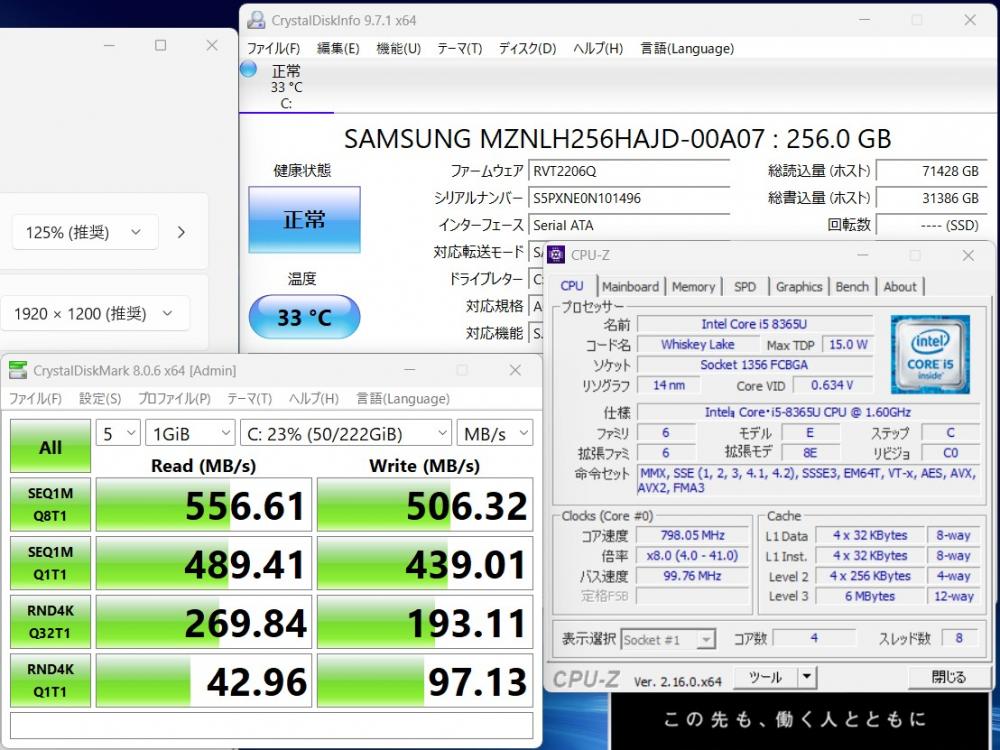Click the SEQ1M Q8T1 read result 556.61
The height and width of the screenshot is (750, 1000).
click(x=203, y=504)
